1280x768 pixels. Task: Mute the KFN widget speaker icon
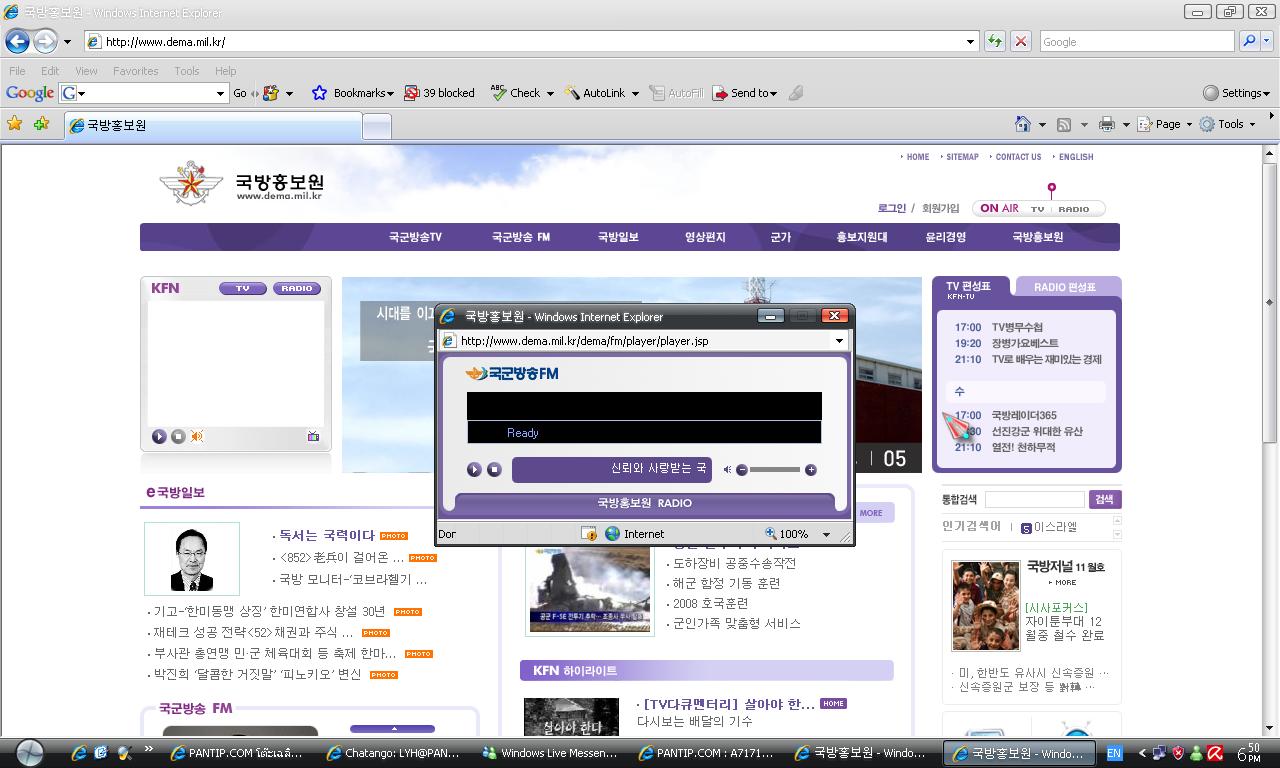point(197,436)
